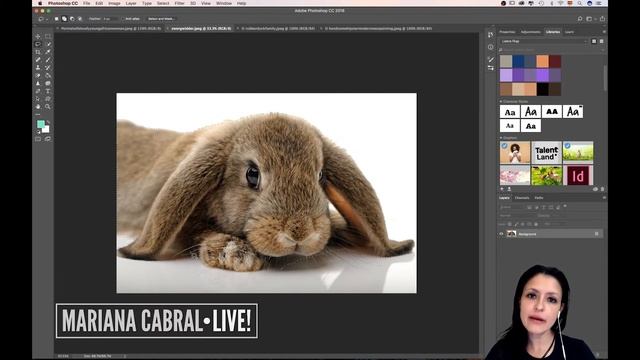Viewport: 640px width, 360px height.
Task: Open the Layers panel flyout menu
Action: point(604,198)
